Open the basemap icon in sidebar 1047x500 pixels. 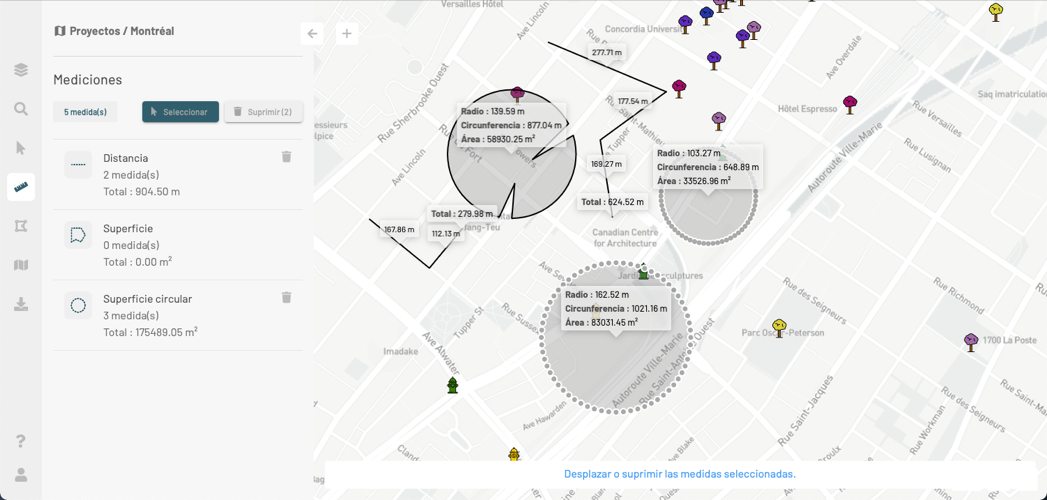21,265
